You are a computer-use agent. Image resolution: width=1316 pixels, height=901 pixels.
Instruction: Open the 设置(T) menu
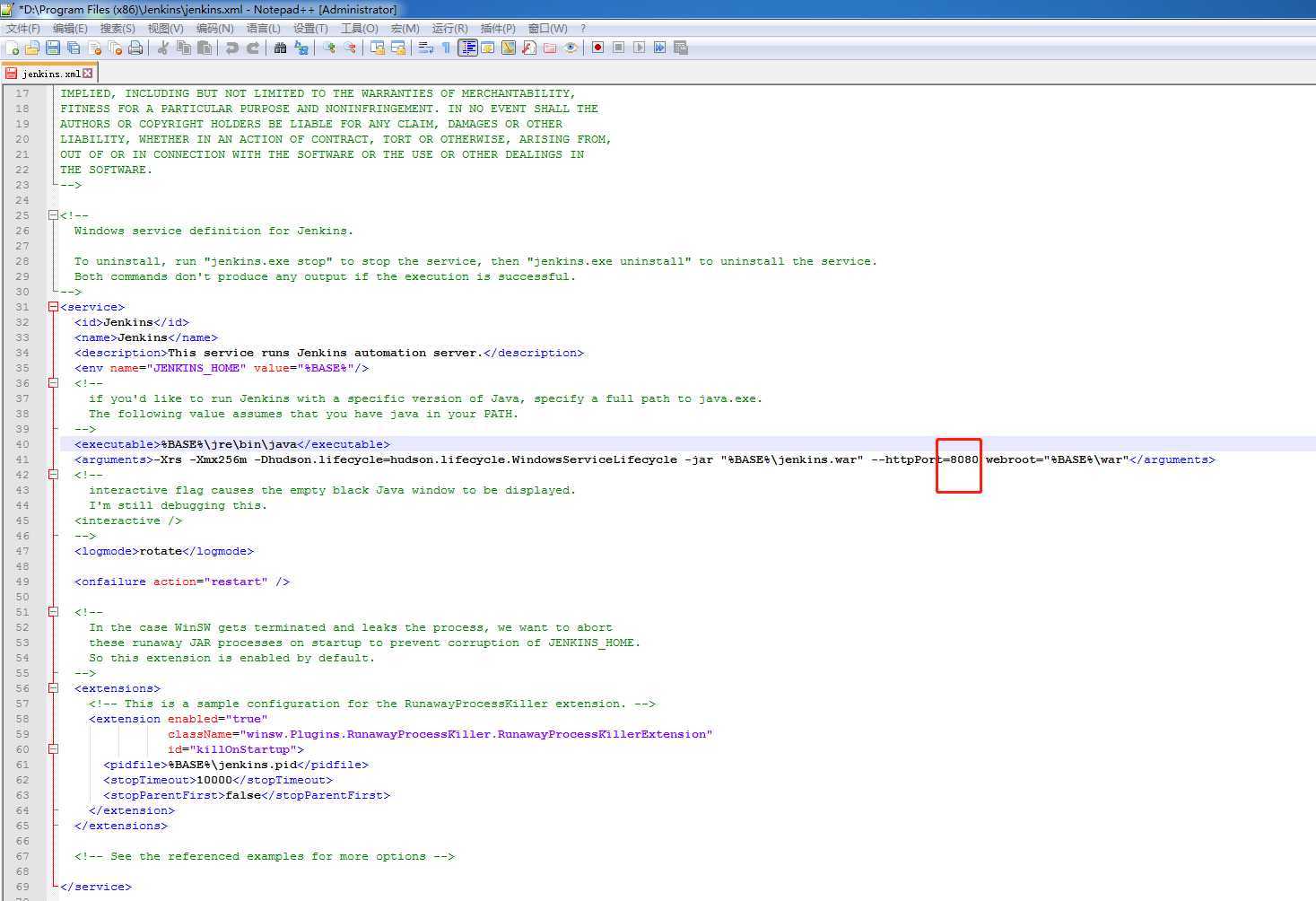pyautogui.click(x=310, y=29)
